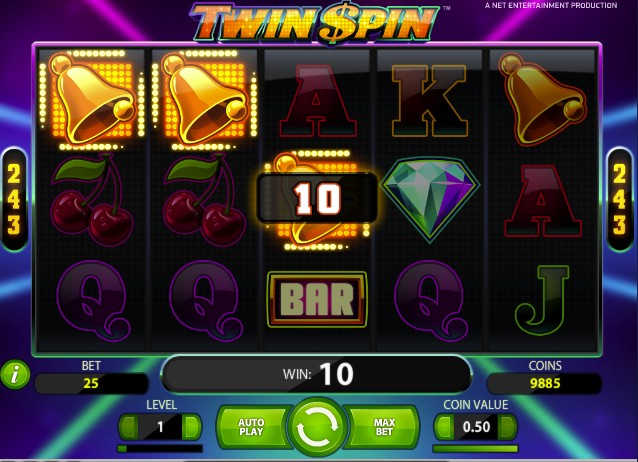Click the BAR symbol on reel three
Image resolution: width=638 pixels, height=462 pixels.
(x=317, y=300)
